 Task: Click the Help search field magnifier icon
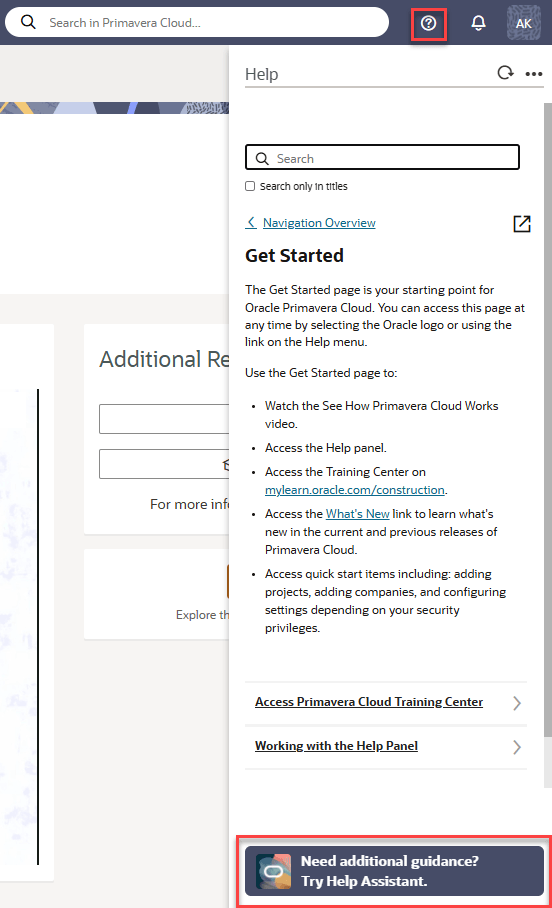pyautogui.click(x=262, y=159)
